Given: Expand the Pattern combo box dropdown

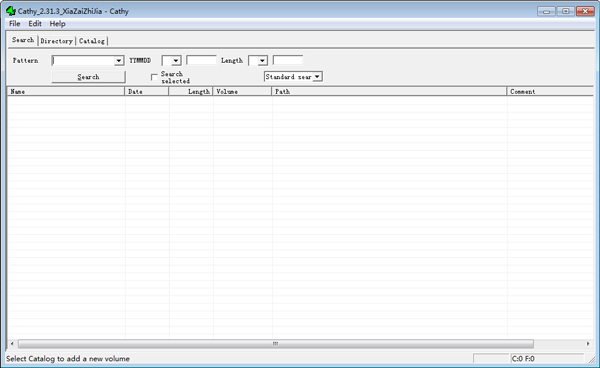Looking at the screenshot, I should tap(119, 60).
